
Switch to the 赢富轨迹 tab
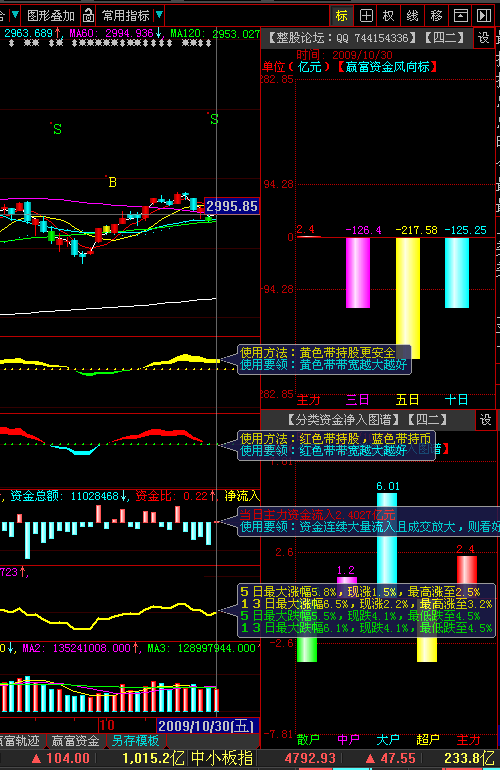pyautogui.click(x=21, y=741)
